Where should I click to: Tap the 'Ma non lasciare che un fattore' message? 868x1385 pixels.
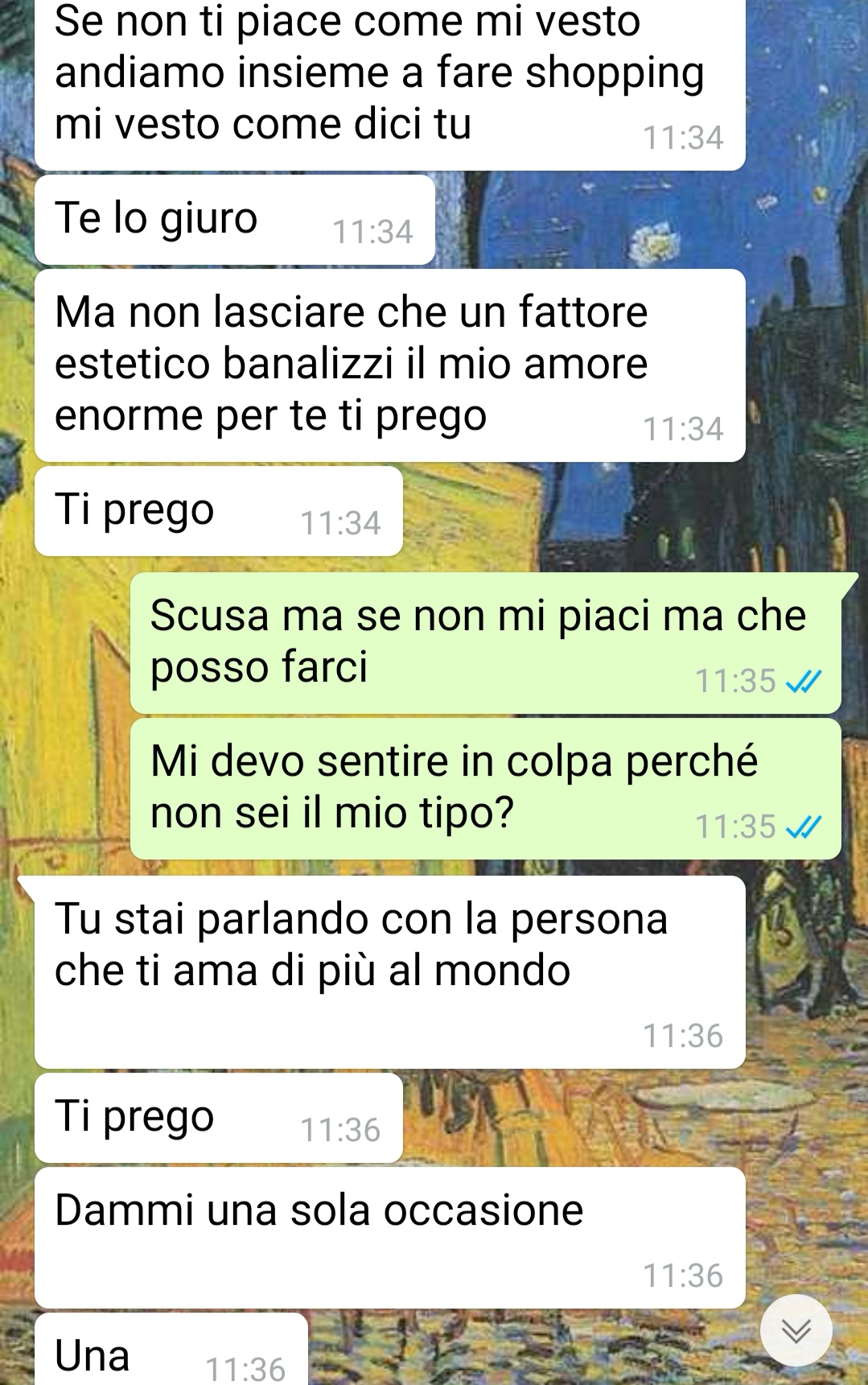[x=390, y=365]
